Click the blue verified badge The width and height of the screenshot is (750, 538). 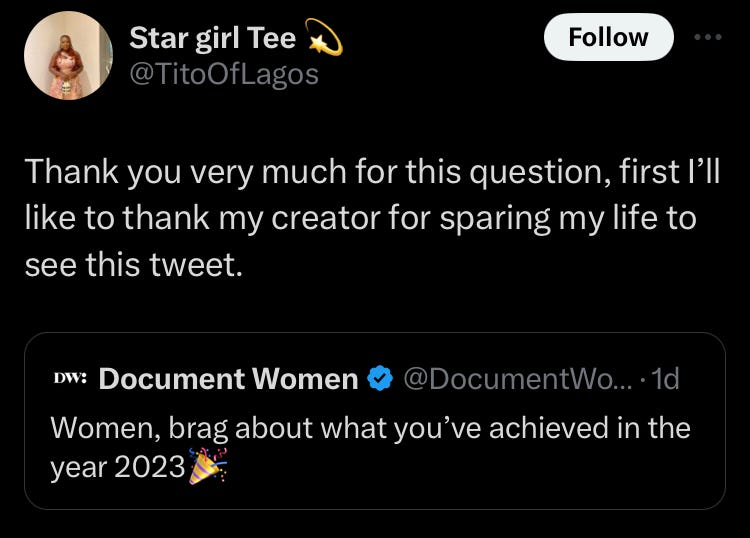380,378
